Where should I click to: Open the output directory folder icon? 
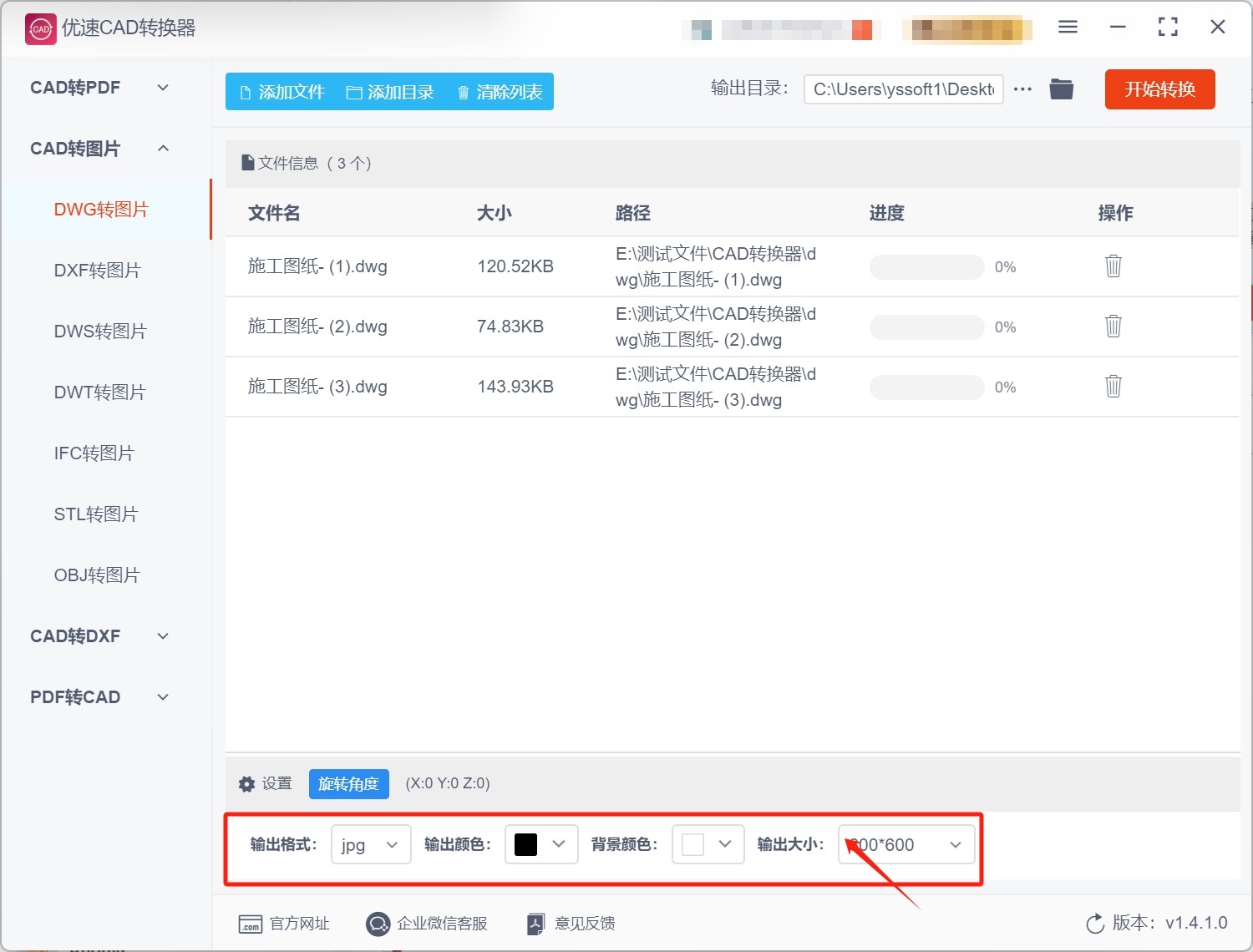pos(1061,89)
